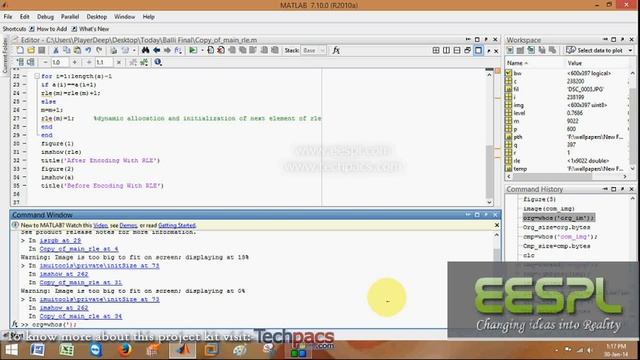Screen dimensions: 640x360
Task: Click the cell decrement value field 1.0
Action: coord(60,62)
